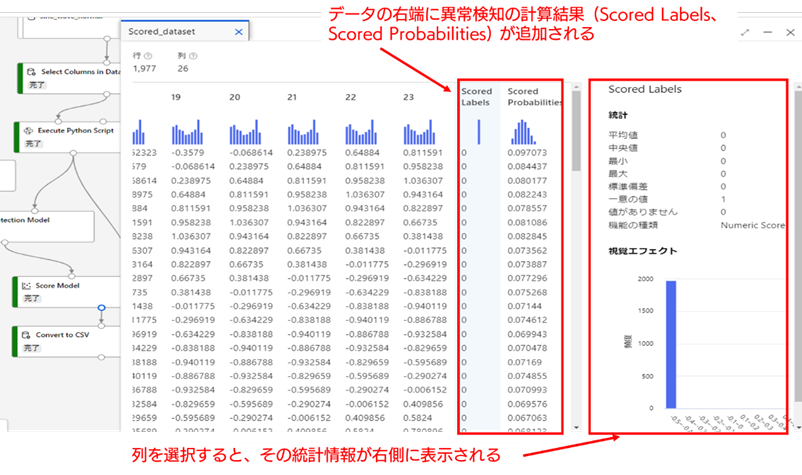
Task: Click the Numeric Score feature type value
Action: point(752,225)
